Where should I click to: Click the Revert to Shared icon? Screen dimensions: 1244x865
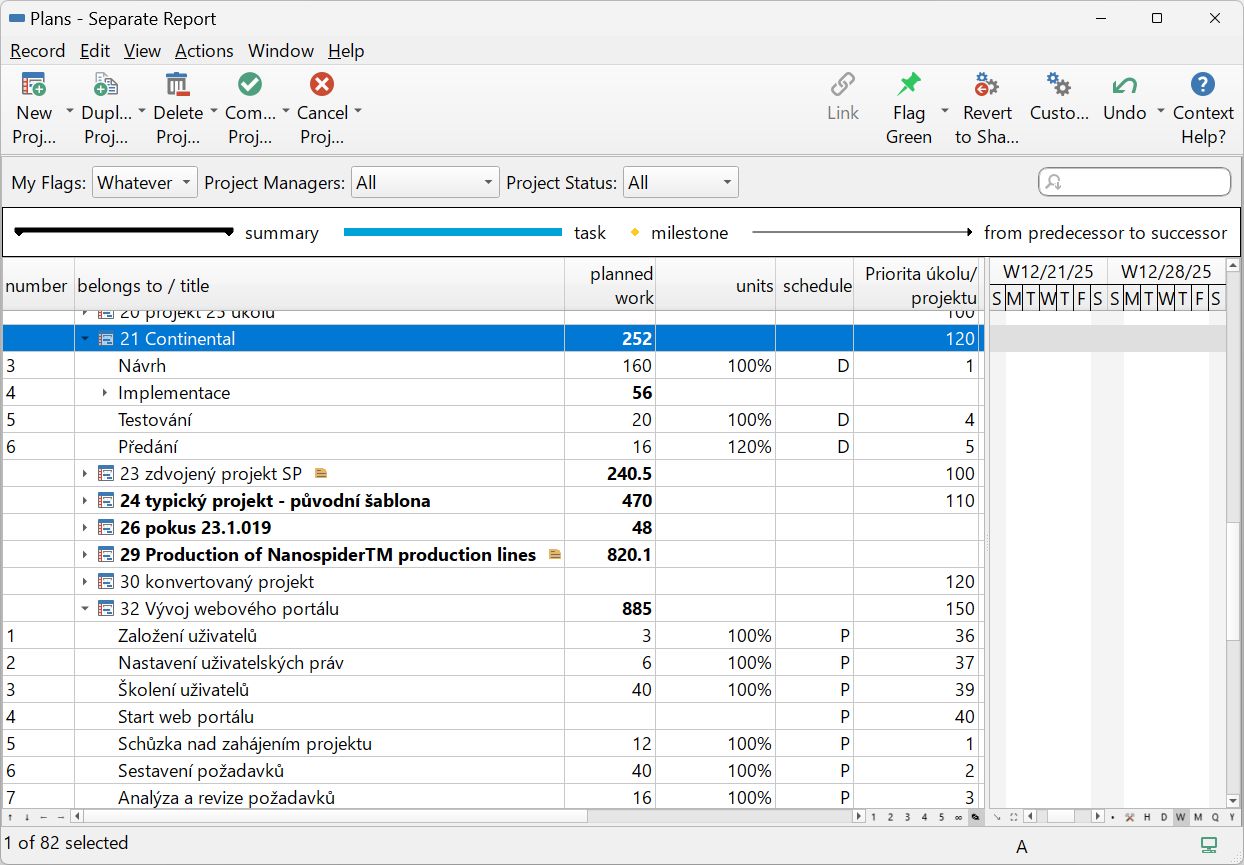coord(986,85)
